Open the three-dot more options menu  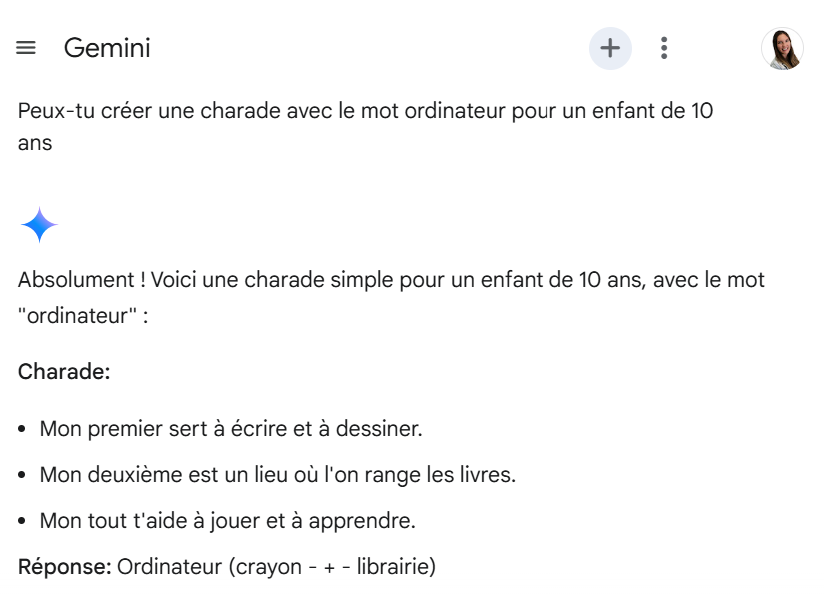(664, 48)
